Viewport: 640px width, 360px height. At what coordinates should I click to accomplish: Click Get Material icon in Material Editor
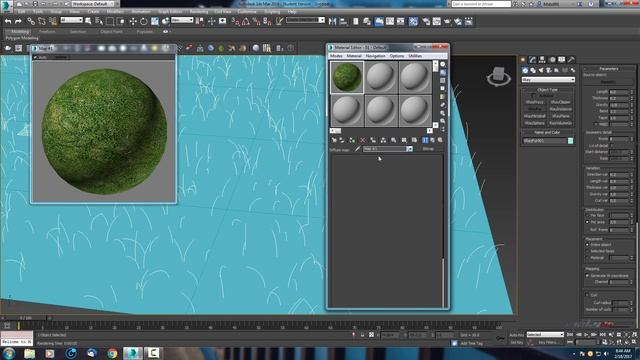point(334,140)
